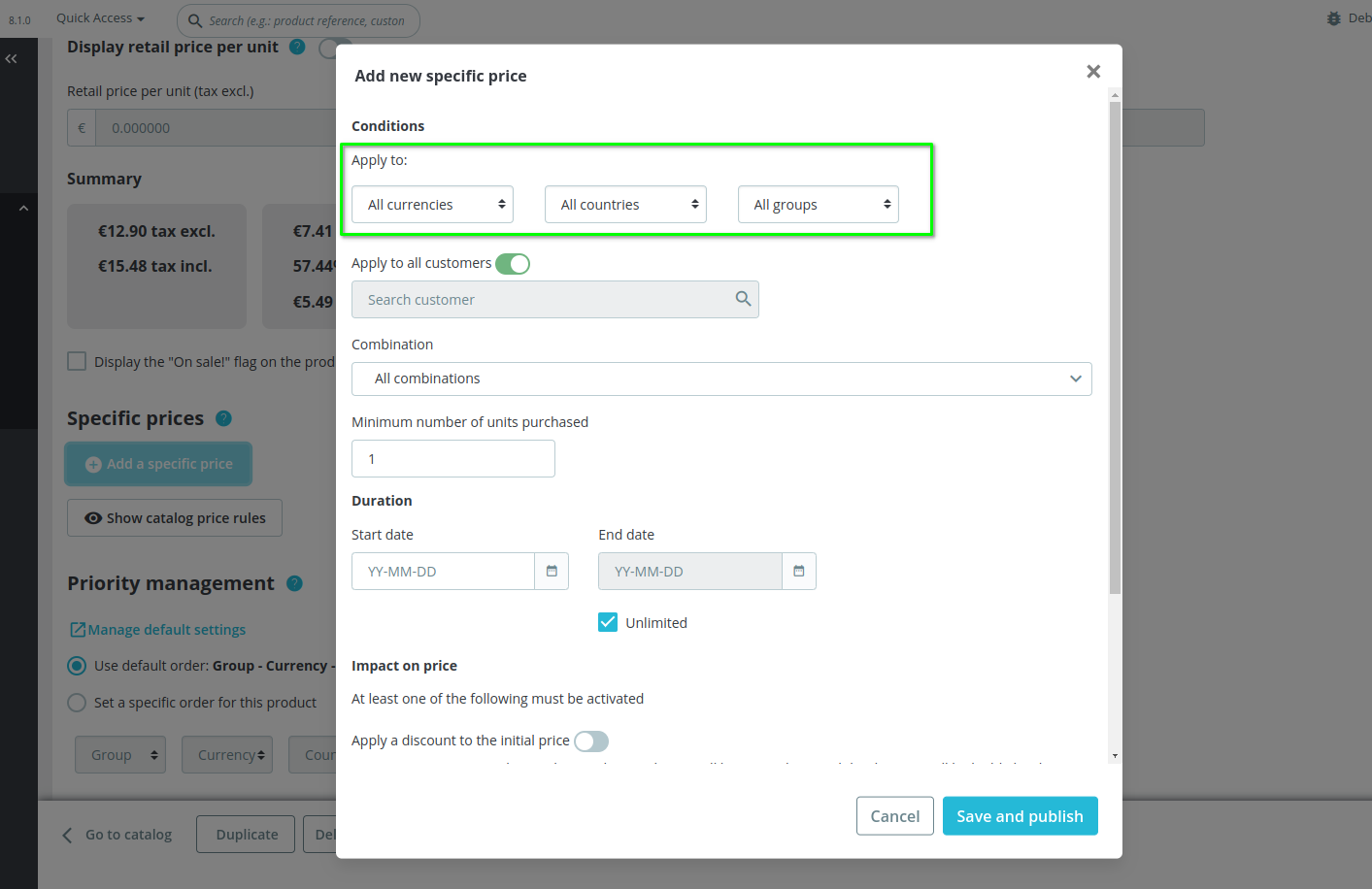Click the help icon beside Specific prices
Screen dimensions: 1372x889
(223, 418)
